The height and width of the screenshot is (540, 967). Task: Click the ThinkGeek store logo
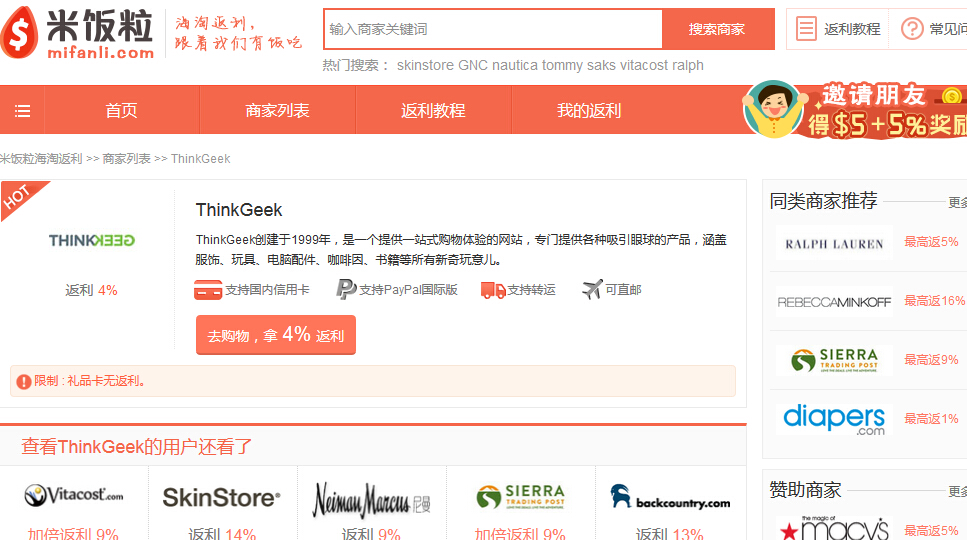[x=91, y=240]
